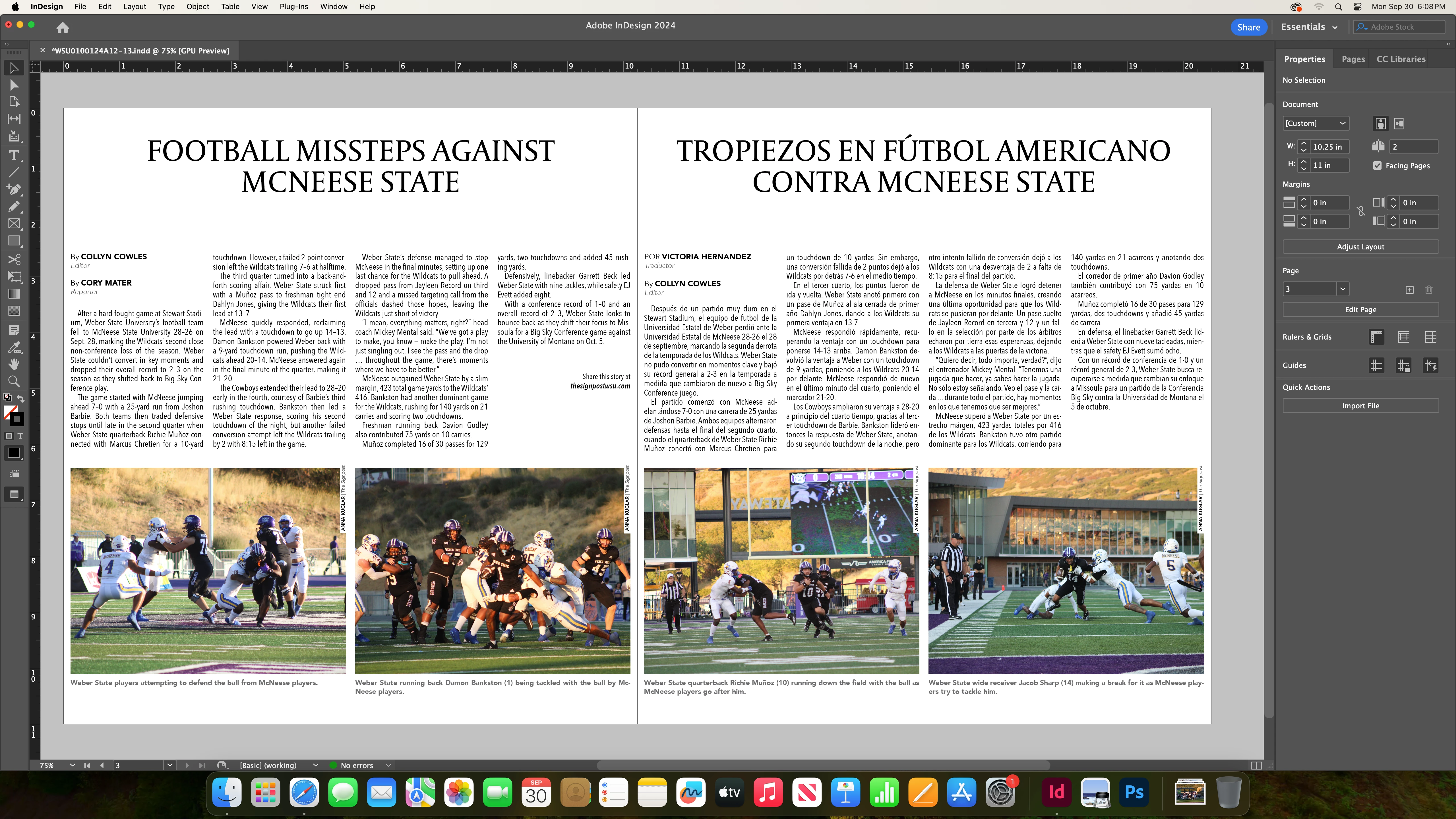The height and width of the screenshot is (819, 1456).
Task: Toggle the Facing Pages checkbox
Action: click(1378, 166)
